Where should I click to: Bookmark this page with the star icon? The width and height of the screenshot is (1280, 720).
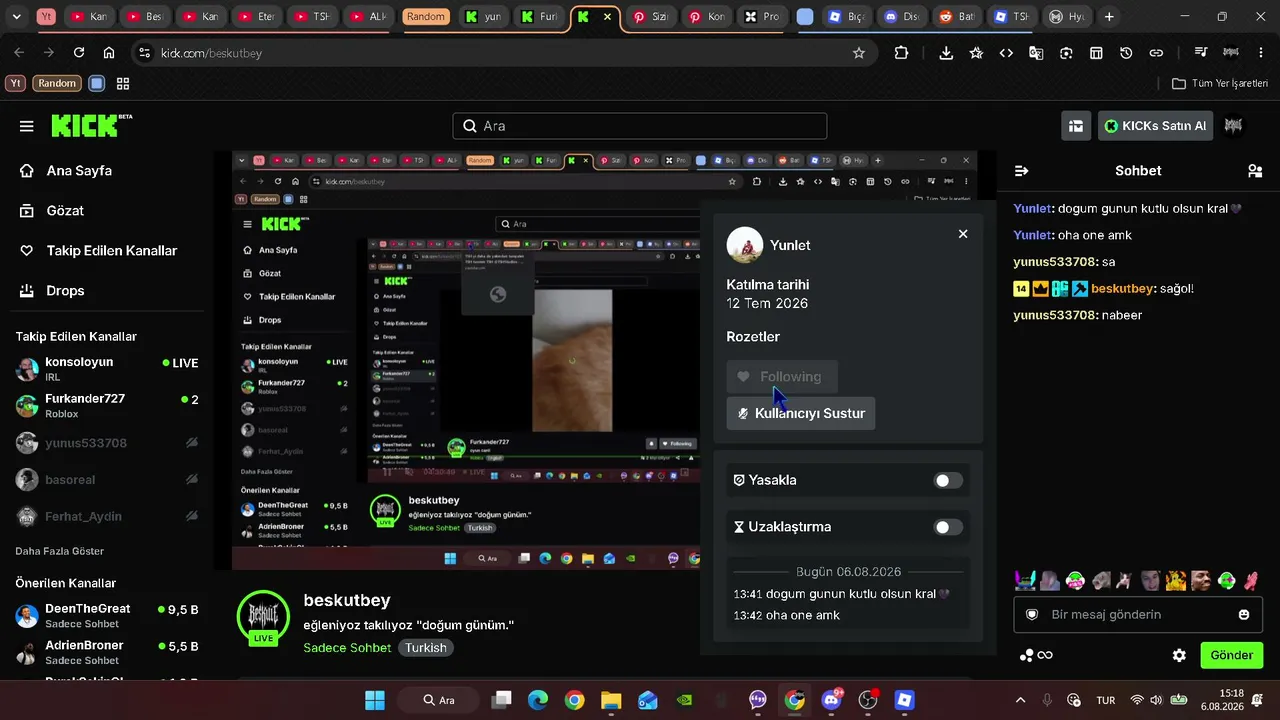click(x=859, y=53)
